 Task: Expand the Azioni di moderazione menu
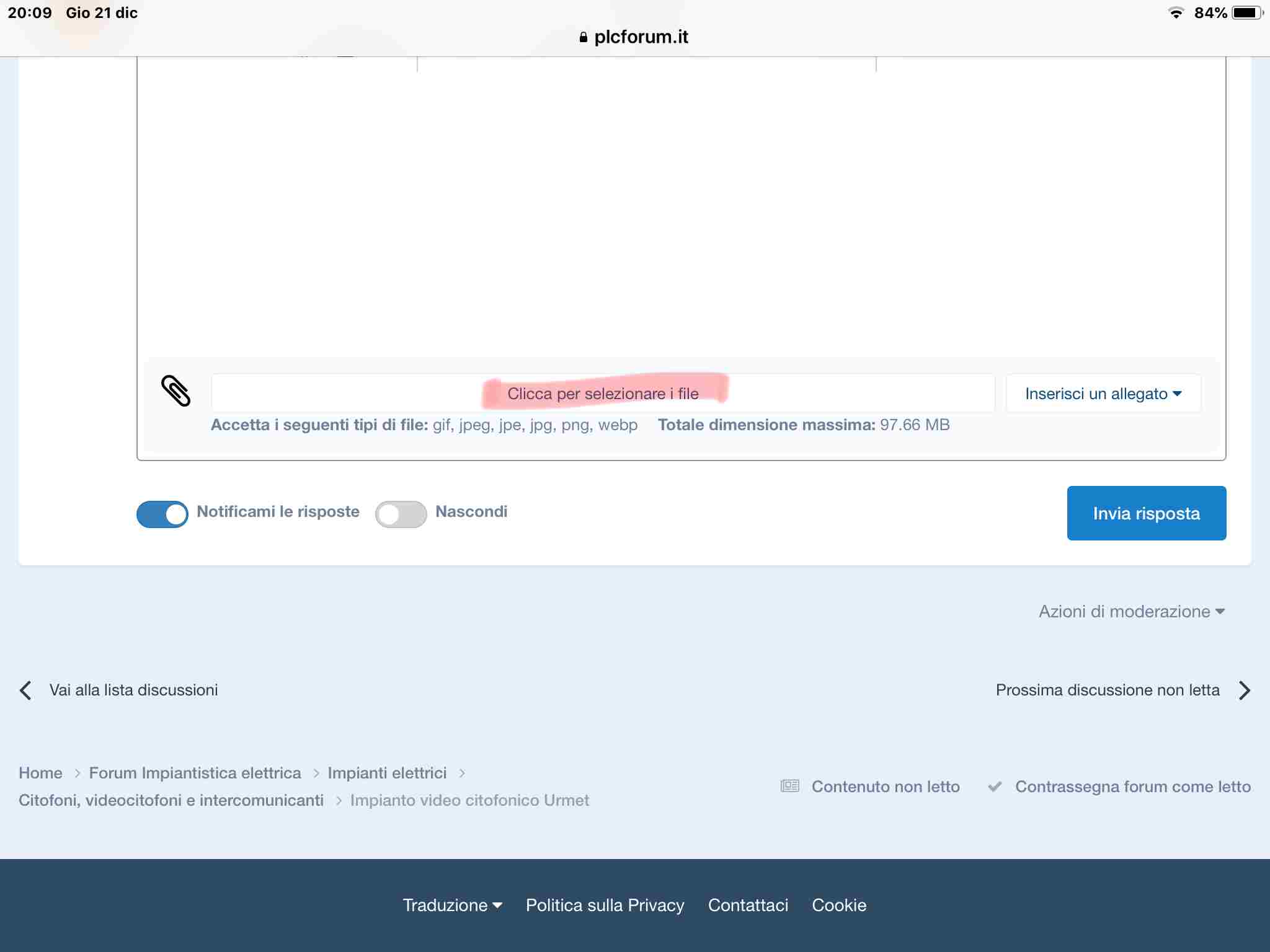1132,612
